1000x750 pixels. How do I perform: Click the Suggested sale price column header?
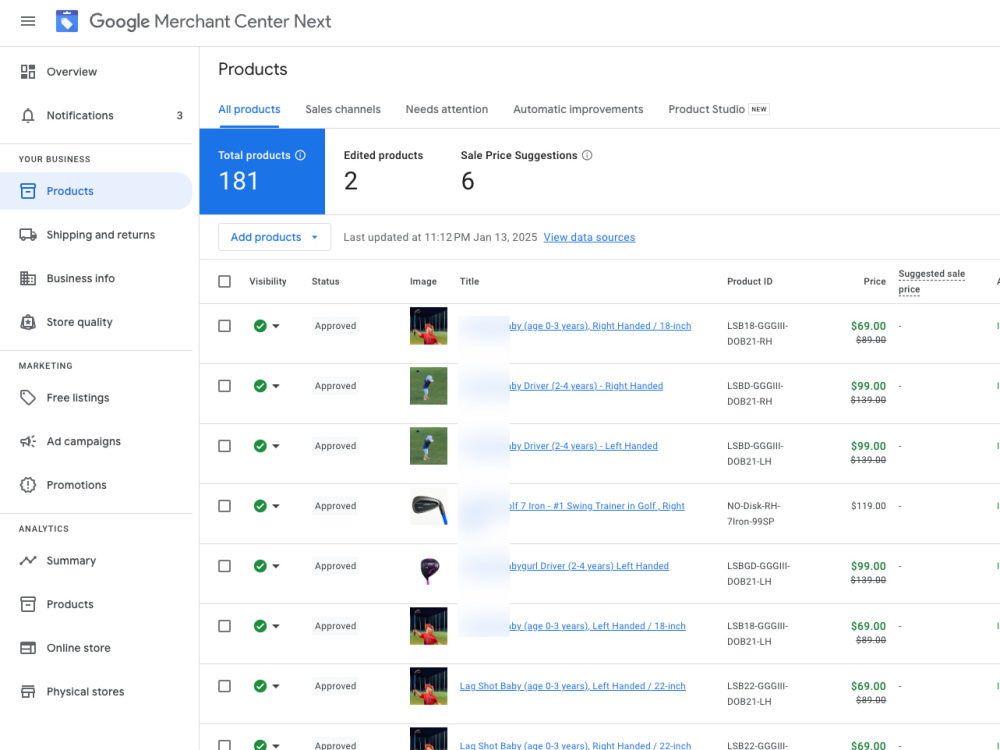click(931, 281)
